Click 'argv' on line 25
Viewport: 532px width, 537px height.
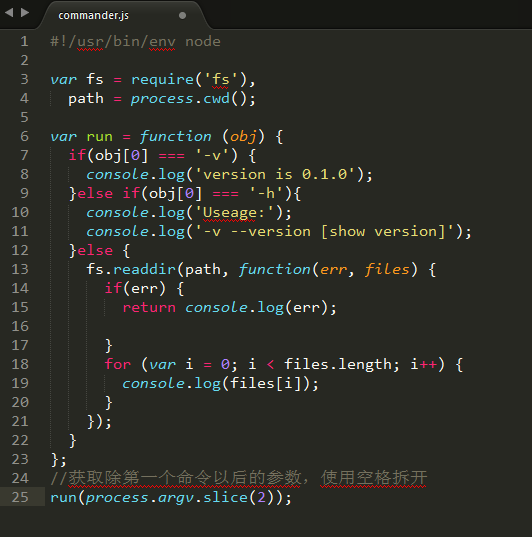tap(176, 498)
